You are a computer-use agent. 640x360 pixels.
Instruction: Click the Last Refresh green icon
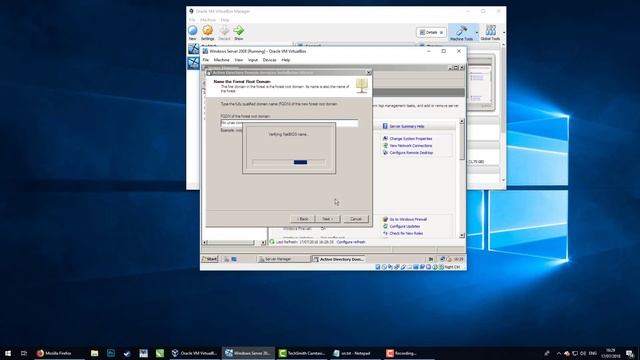click(272, 242)
